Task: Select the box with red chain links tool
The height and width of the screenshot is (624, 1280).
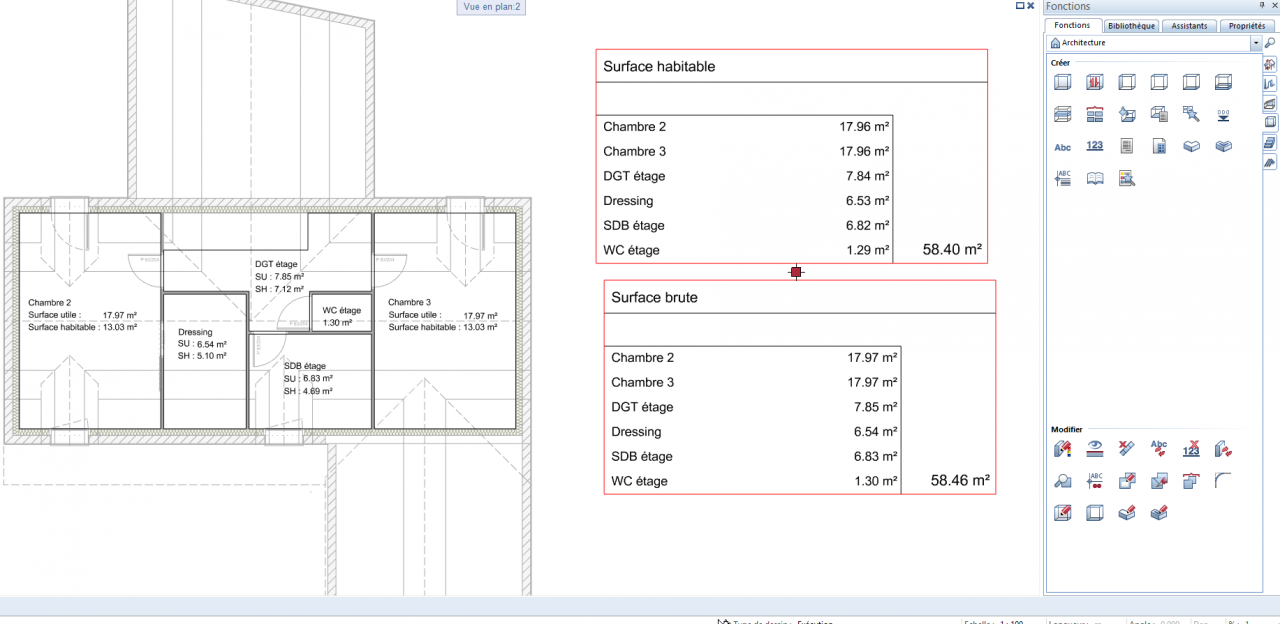Action: 1223,449
